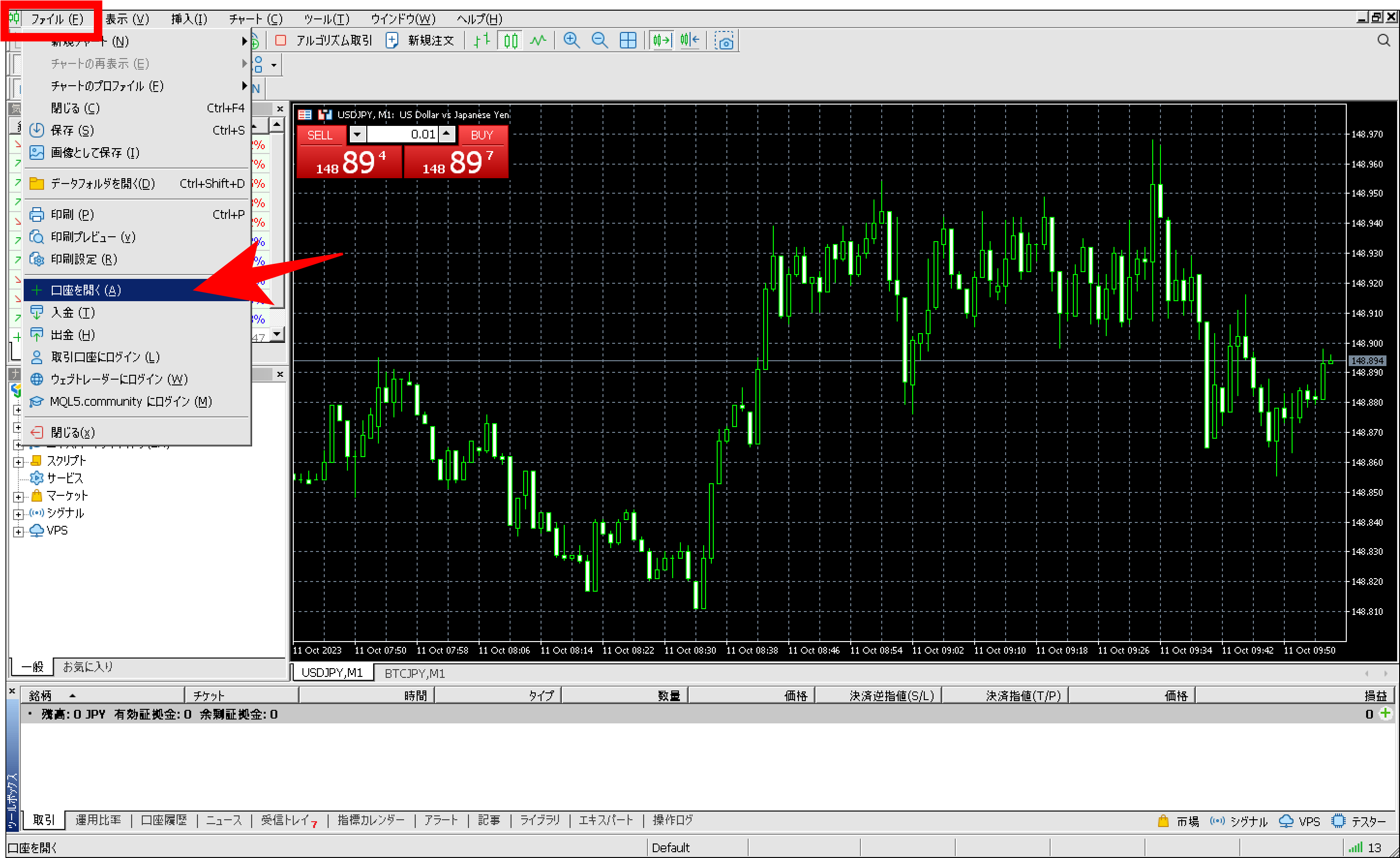1400x858 pixels.
Task: Click the tile windows grid icon
Action: pyautogui.click(x=628, y=40)
